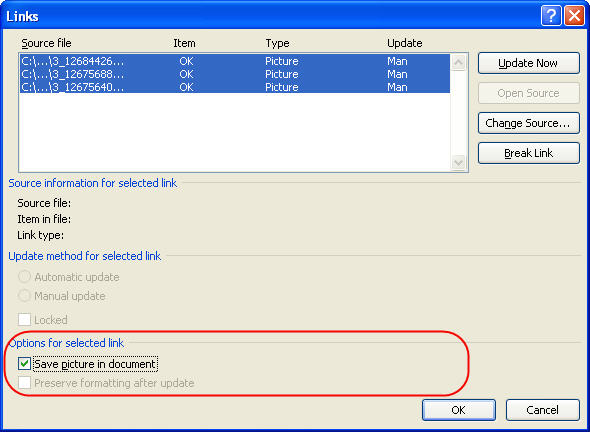This screenshot has height=432, width=590.
Task: Select the 3_12675640 link row
Action: 235,87
